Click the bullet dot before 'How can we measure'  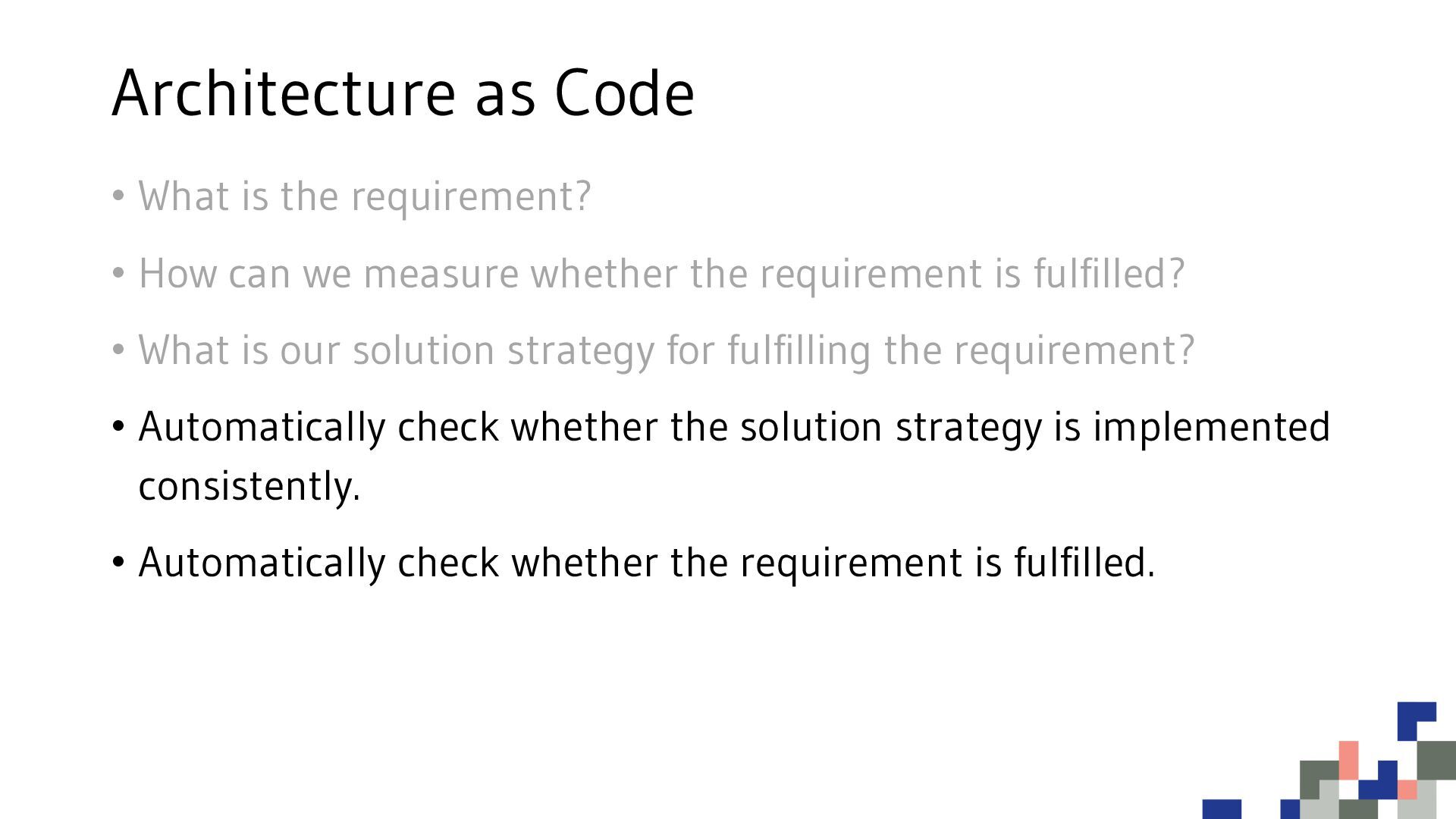click(x=118, y=273)
